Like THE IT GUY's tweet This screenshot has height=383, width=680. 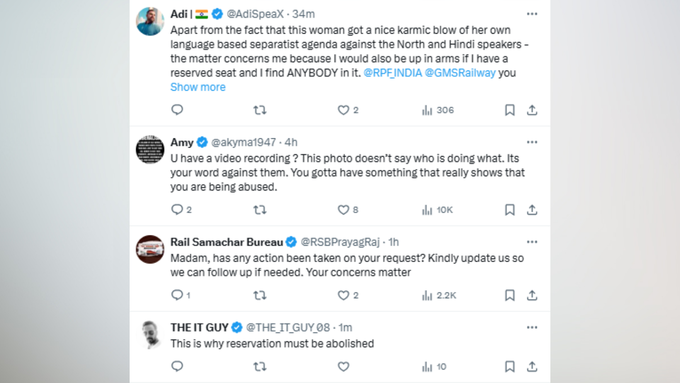pyautogui.click(x=343, y=367)
